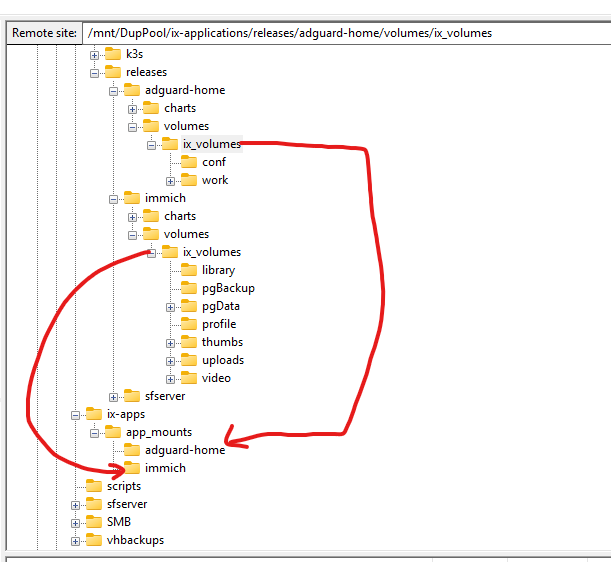Select the library folder label

click(x=219, y=270)
